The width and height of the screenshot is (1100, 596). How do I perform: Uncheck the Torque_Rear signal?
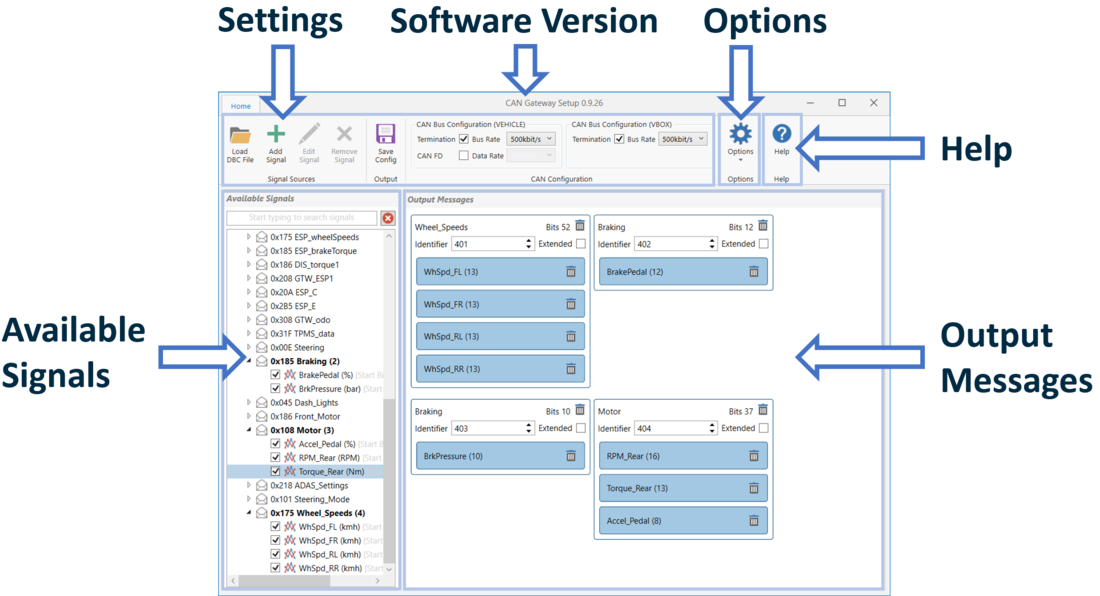click(x=276, y=471)
